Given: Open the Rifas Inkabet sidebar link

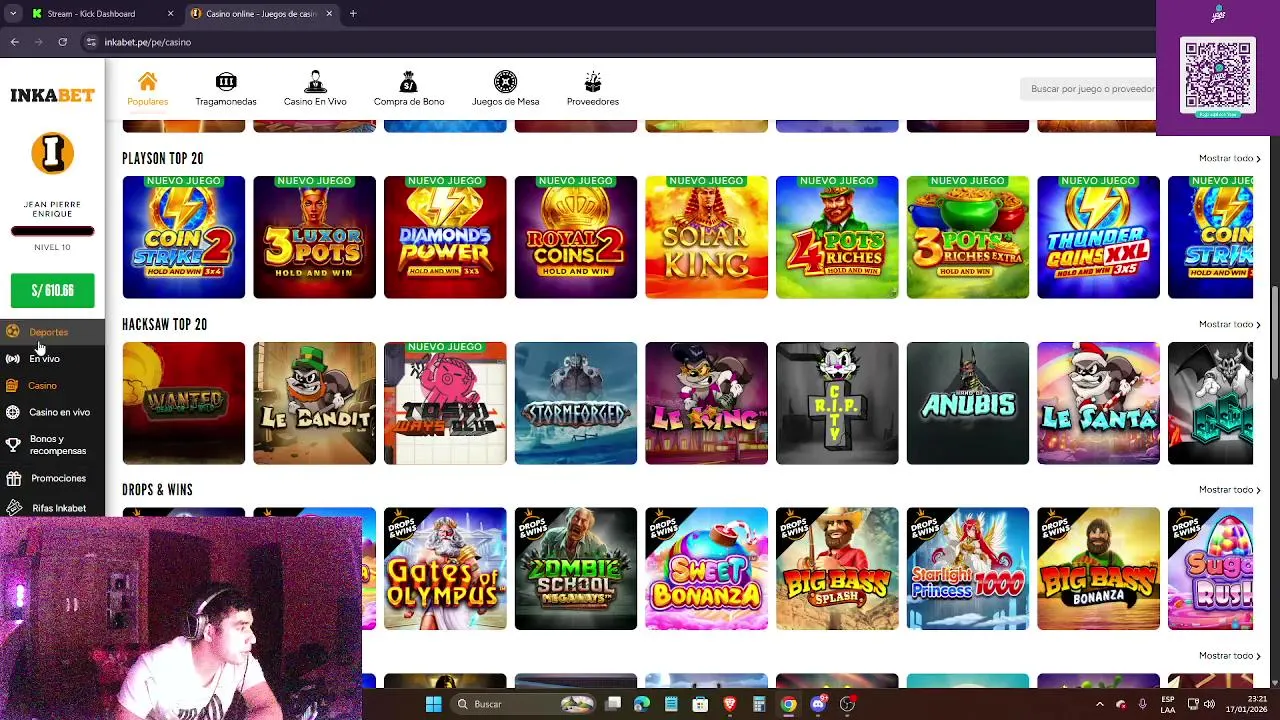Looking at the screenshot, I should click(x=59, y=508).
